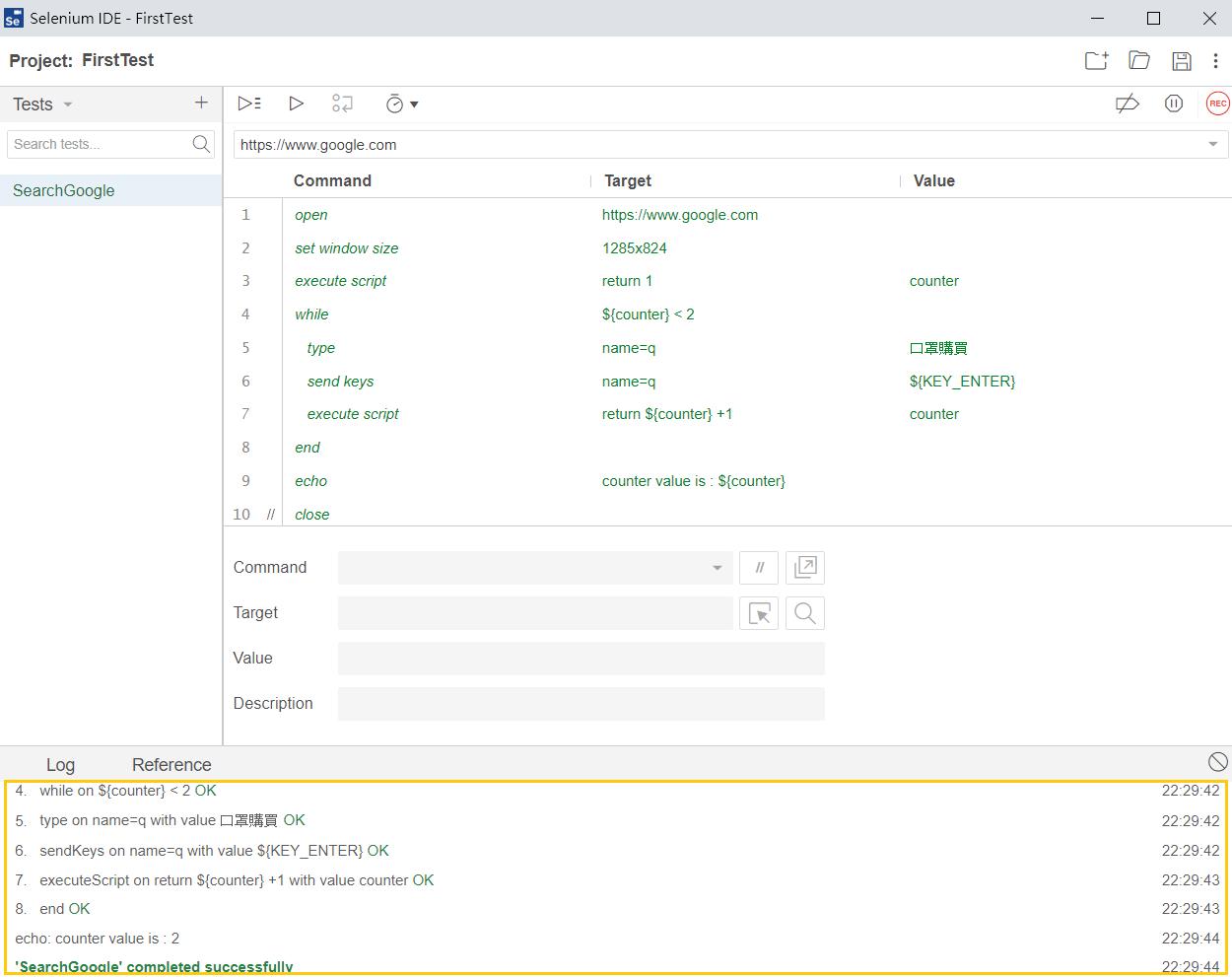This screenshot has height=977, width=1232.
Task: Click the Target column header
Action: coord(628,180)
